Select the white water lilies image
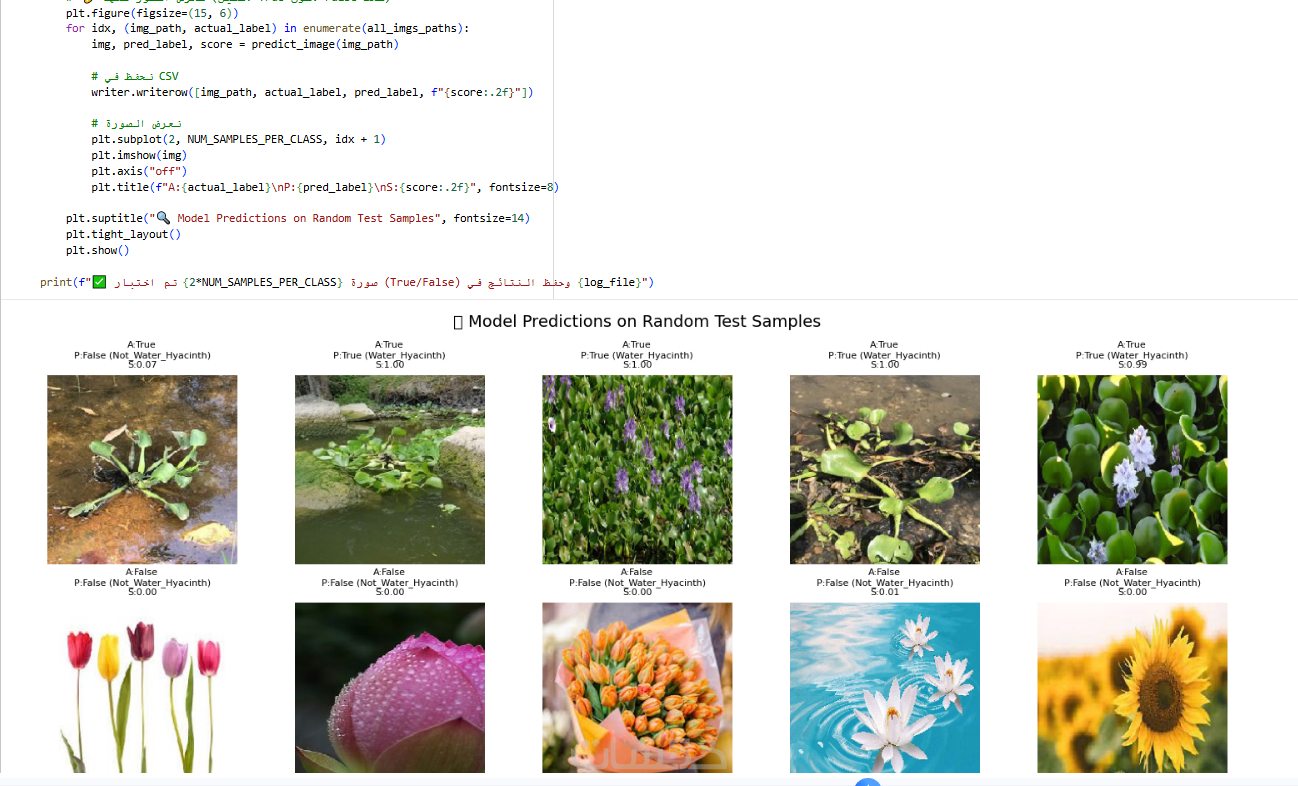This screenshot has width=1298, height=786. [885, 687]
